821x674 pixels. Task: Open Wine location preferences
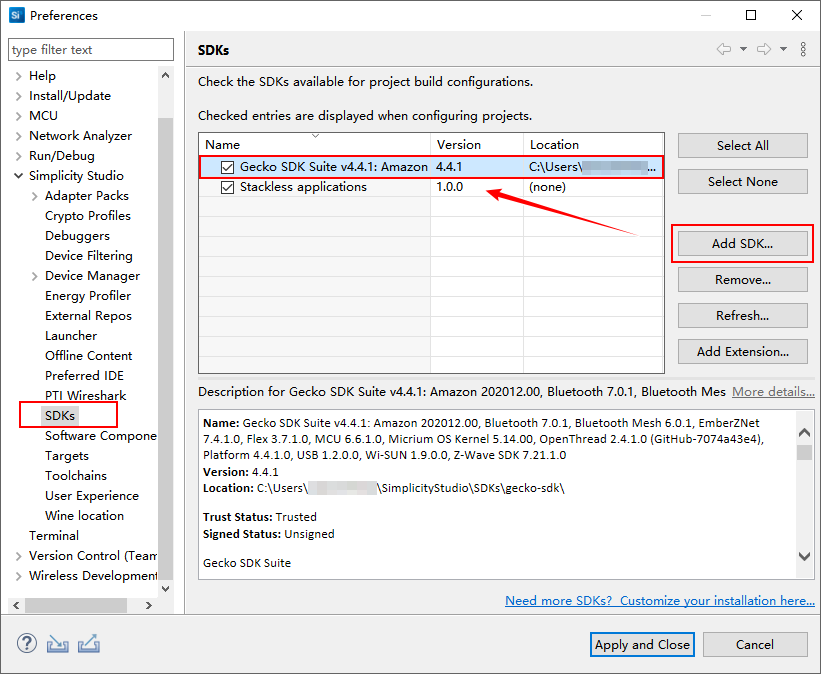(84, 515)
